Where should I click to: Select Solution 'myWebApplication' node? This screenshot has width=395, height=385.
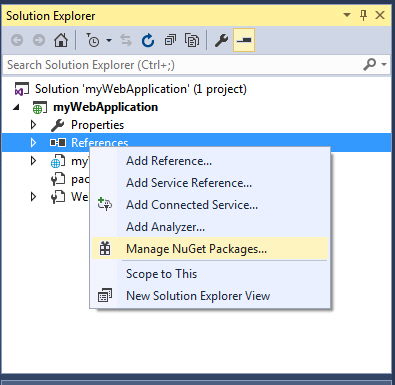[141, 89]
